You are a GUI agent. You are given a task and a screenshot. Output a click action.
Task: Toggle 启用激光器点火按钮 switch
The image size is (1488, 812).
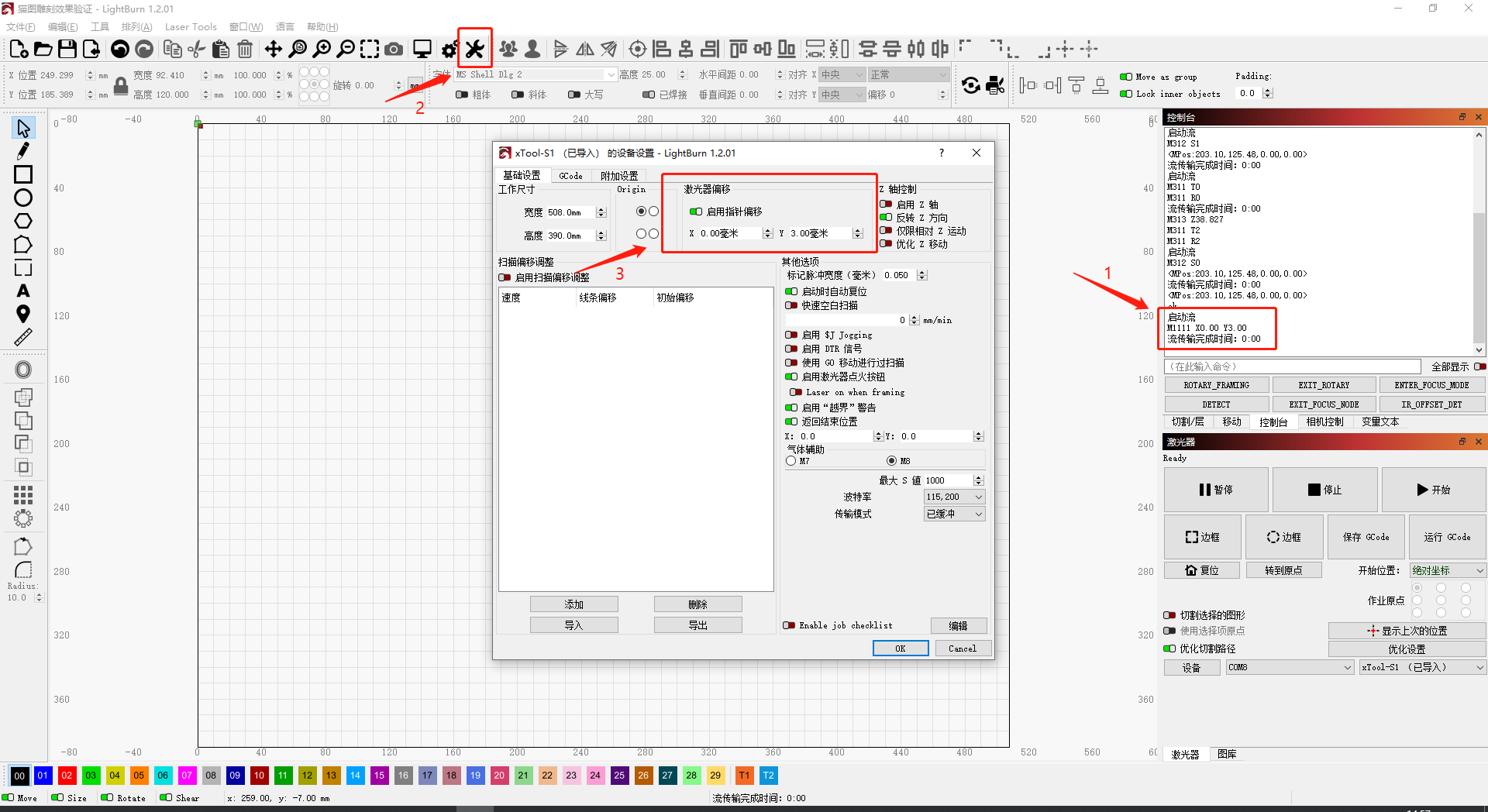[x=791, y=377]
